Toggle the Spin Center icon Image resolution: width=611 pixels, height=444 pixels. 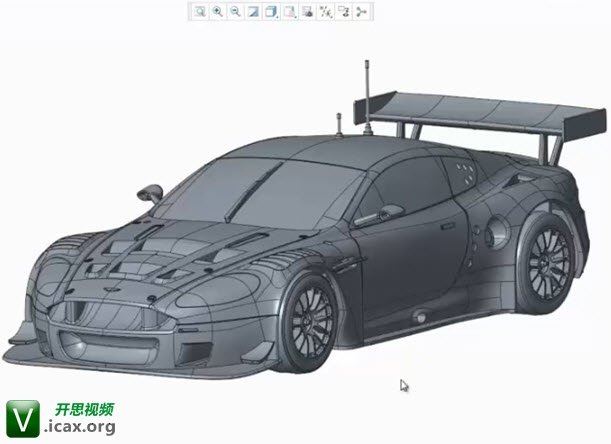pos(362,12)
